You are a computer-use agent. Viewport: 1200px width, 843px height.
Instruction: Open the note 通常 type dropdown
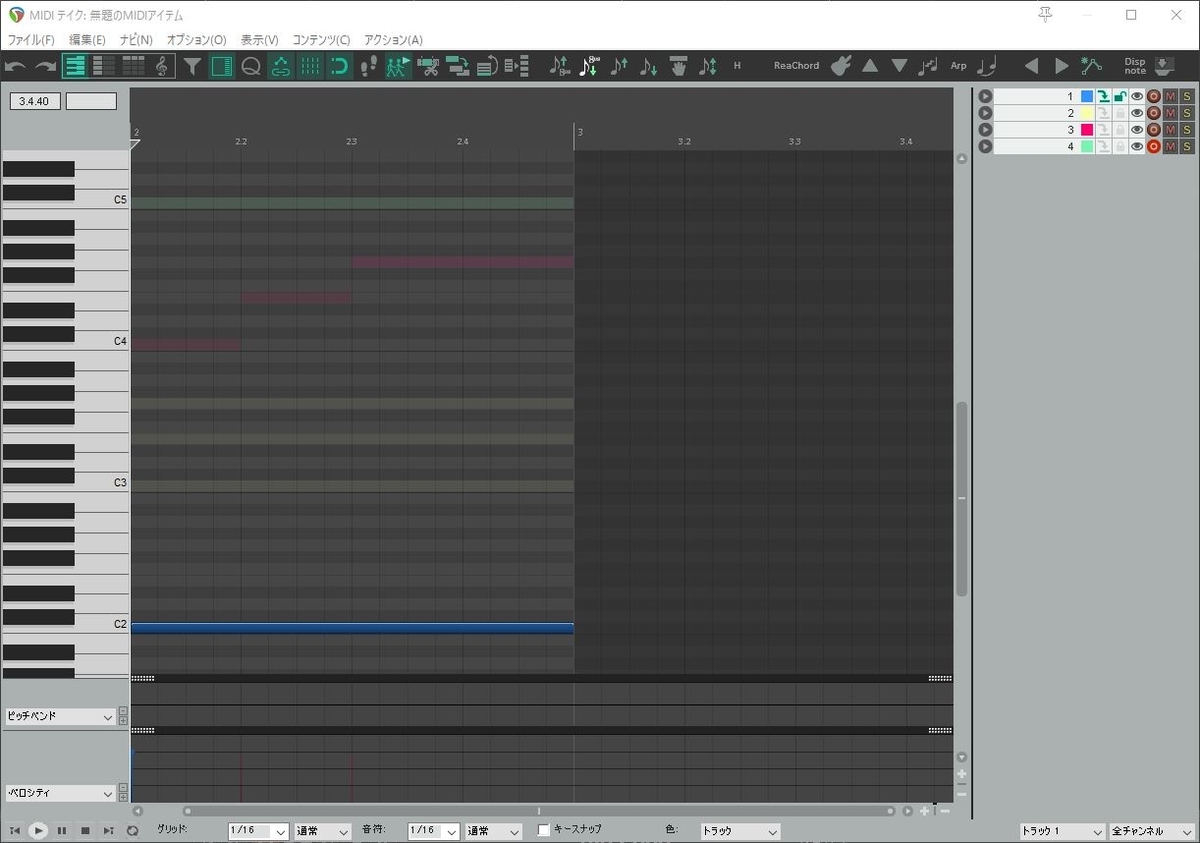[x=493, y=831]
